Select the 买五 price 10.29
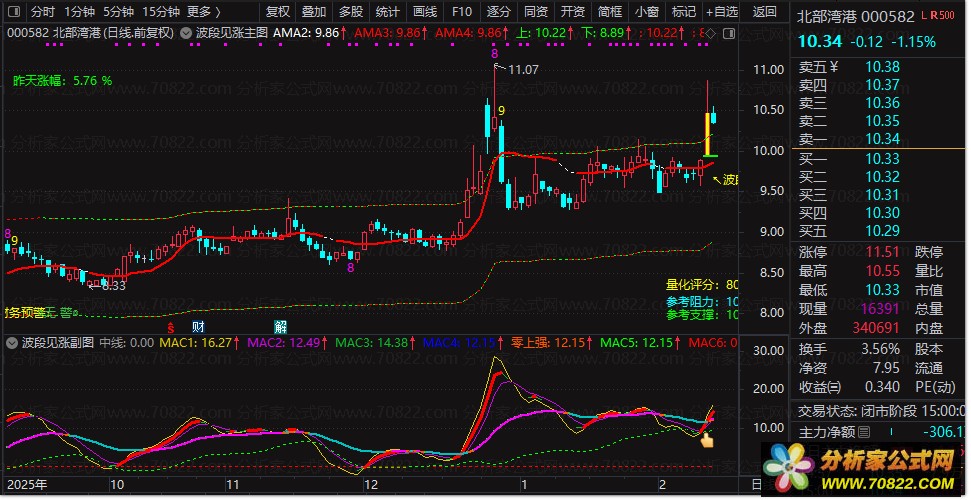The height and width of the screenshot is (500, 971). pyautogui.click(x=882, y=231)
